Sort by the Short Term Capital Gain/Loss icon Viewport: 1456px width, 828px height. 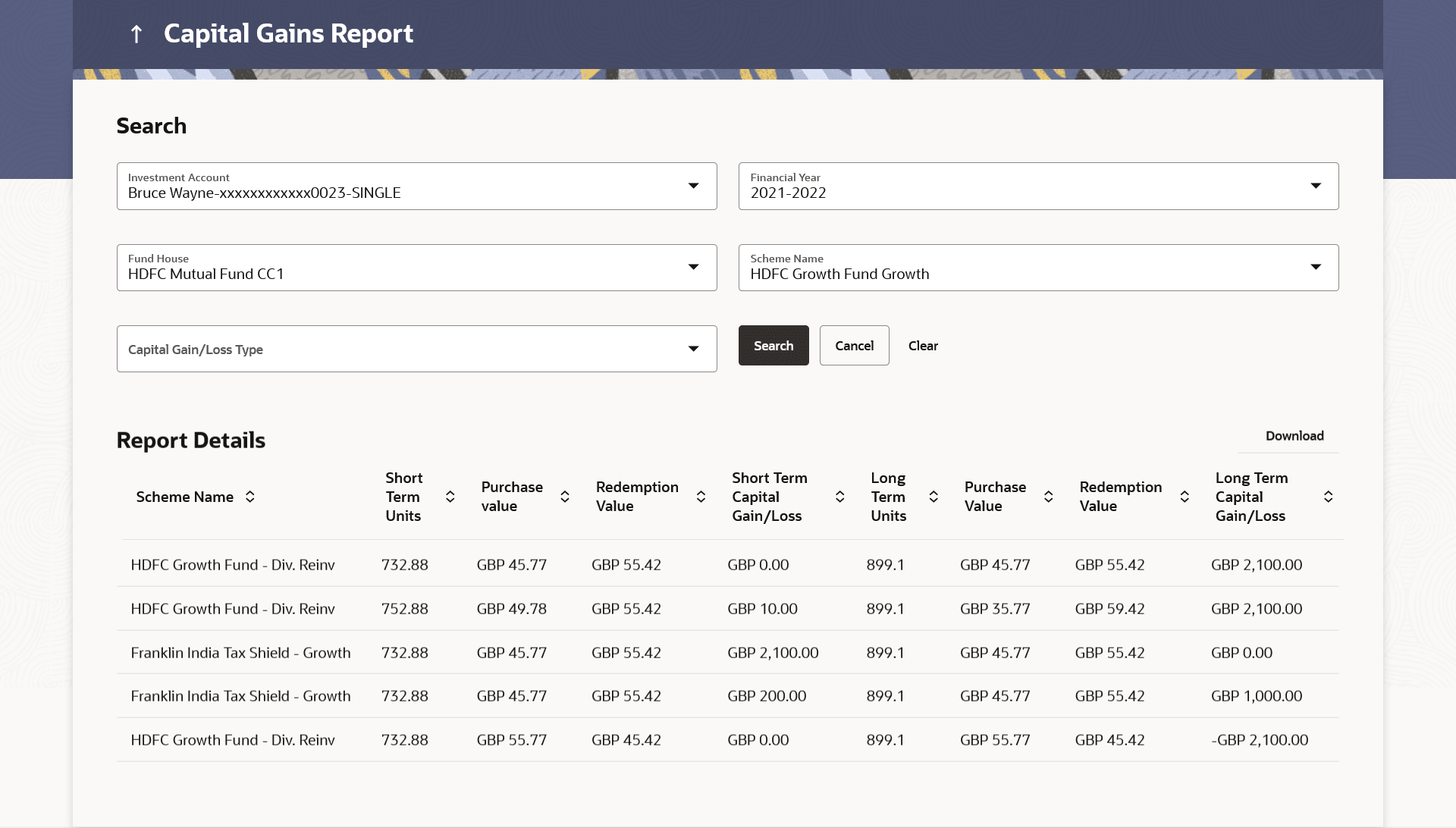pos(839,497)
